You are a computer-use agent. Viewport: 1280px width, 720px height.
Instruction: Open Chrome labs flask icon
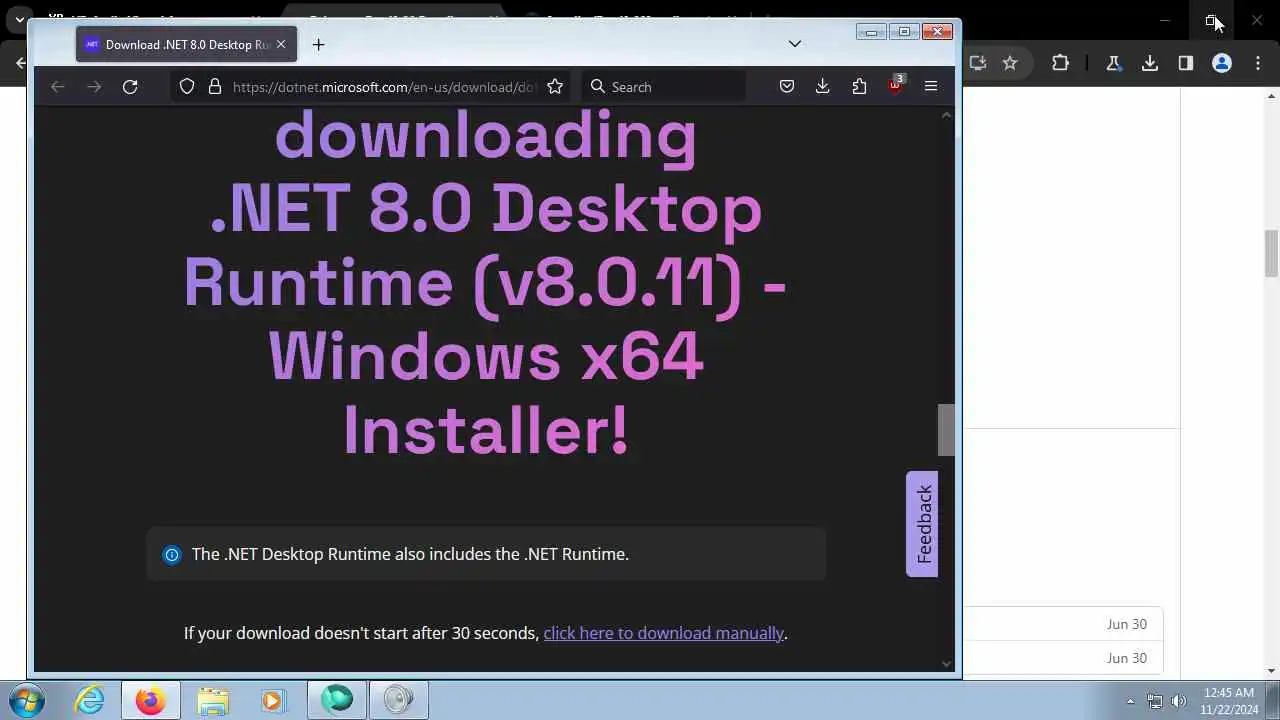pyautogui.click(x=1113, y=63)
